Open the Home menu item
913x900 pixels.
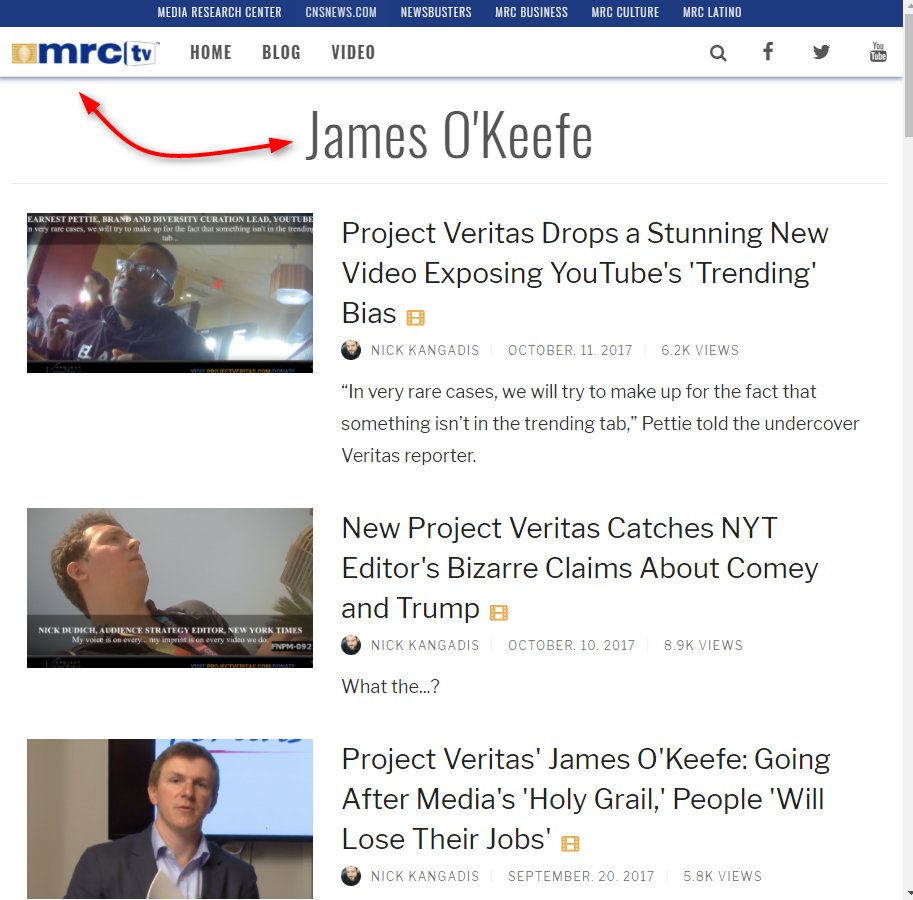211,52
